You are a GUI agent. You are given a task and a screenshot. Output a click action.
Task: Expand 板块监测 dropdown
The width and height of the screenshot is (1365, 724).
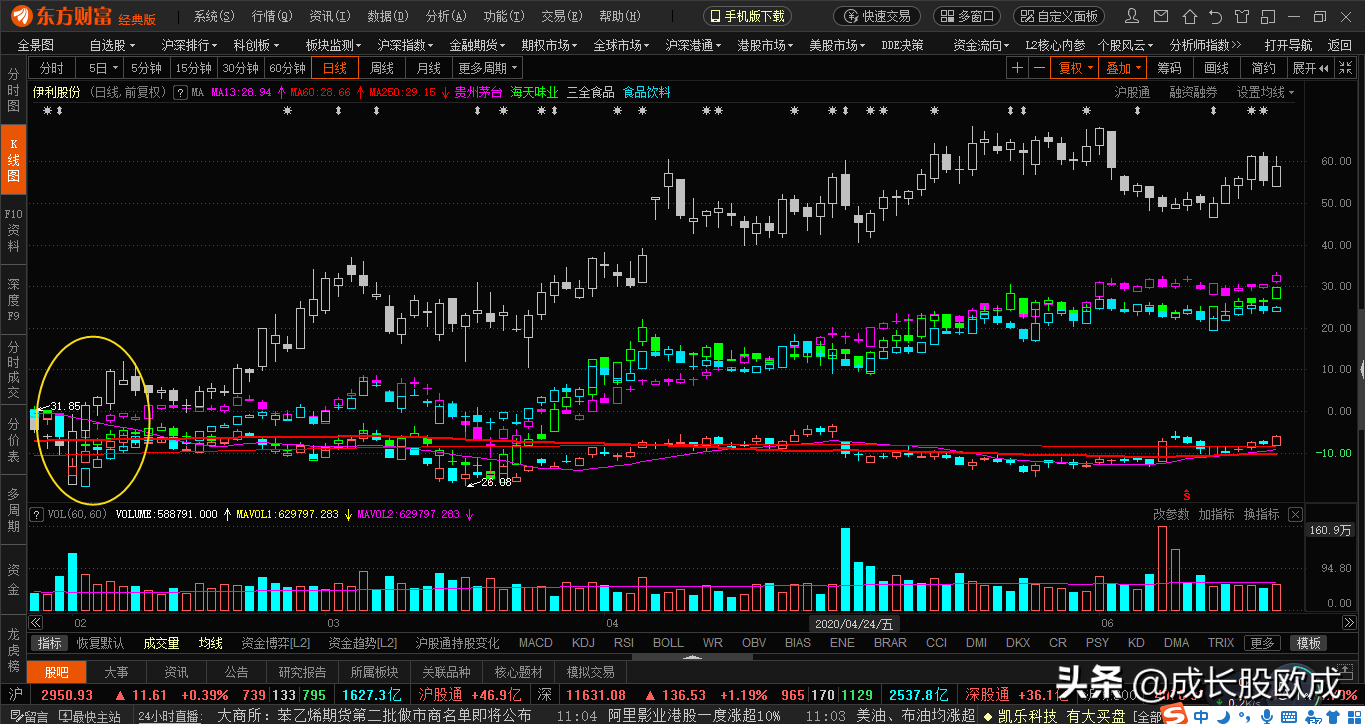pos(334,45)
